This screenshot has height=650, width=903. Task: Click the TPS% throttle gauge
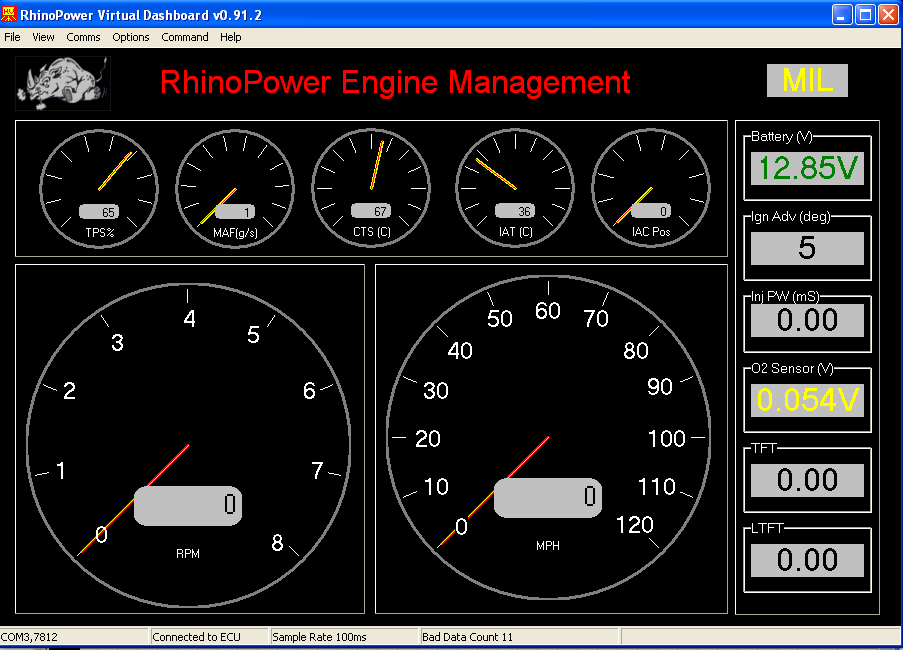[x=99, y=187]
